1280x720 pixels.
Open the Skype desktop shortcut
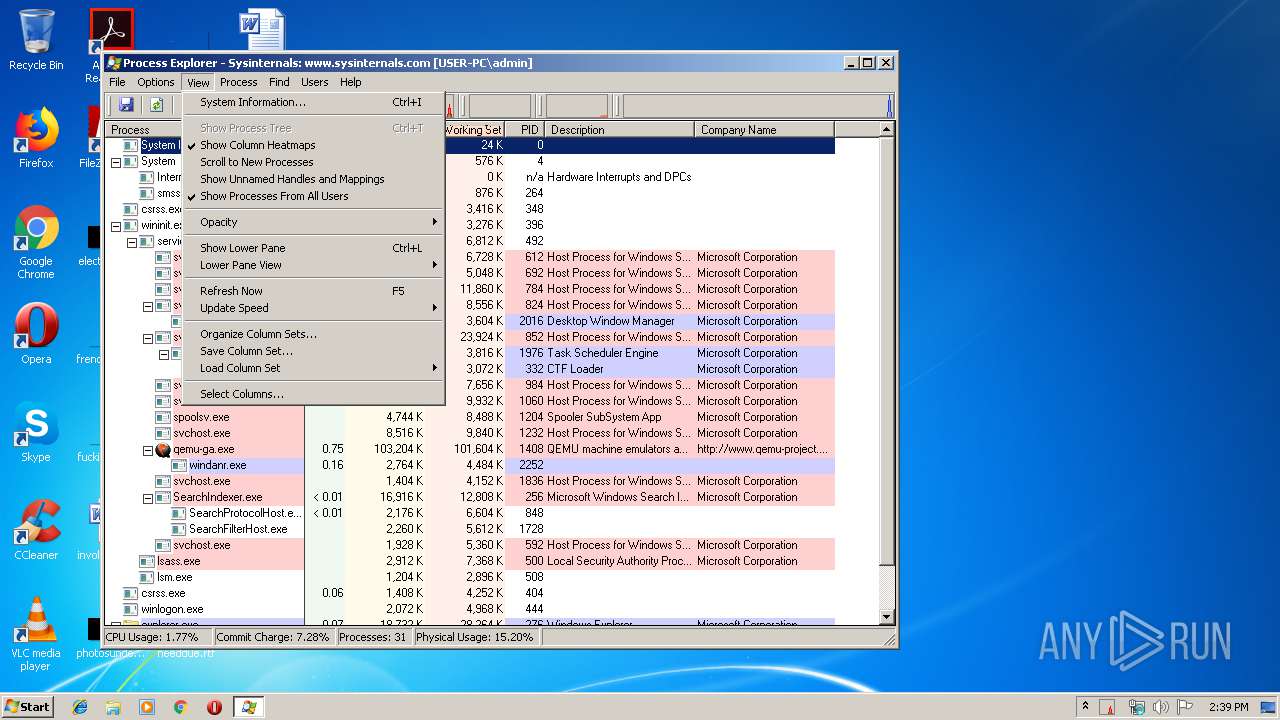(36, 432)
